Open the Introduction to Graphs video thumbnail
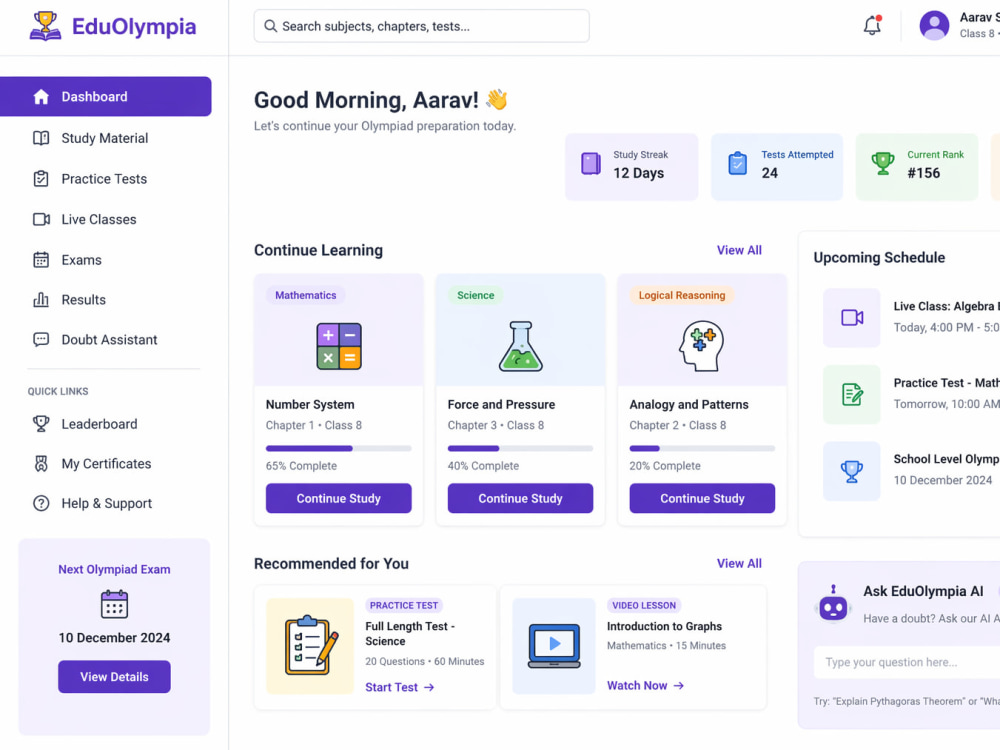This screenshot has height=750, width=1000. (x=554, y=645)
